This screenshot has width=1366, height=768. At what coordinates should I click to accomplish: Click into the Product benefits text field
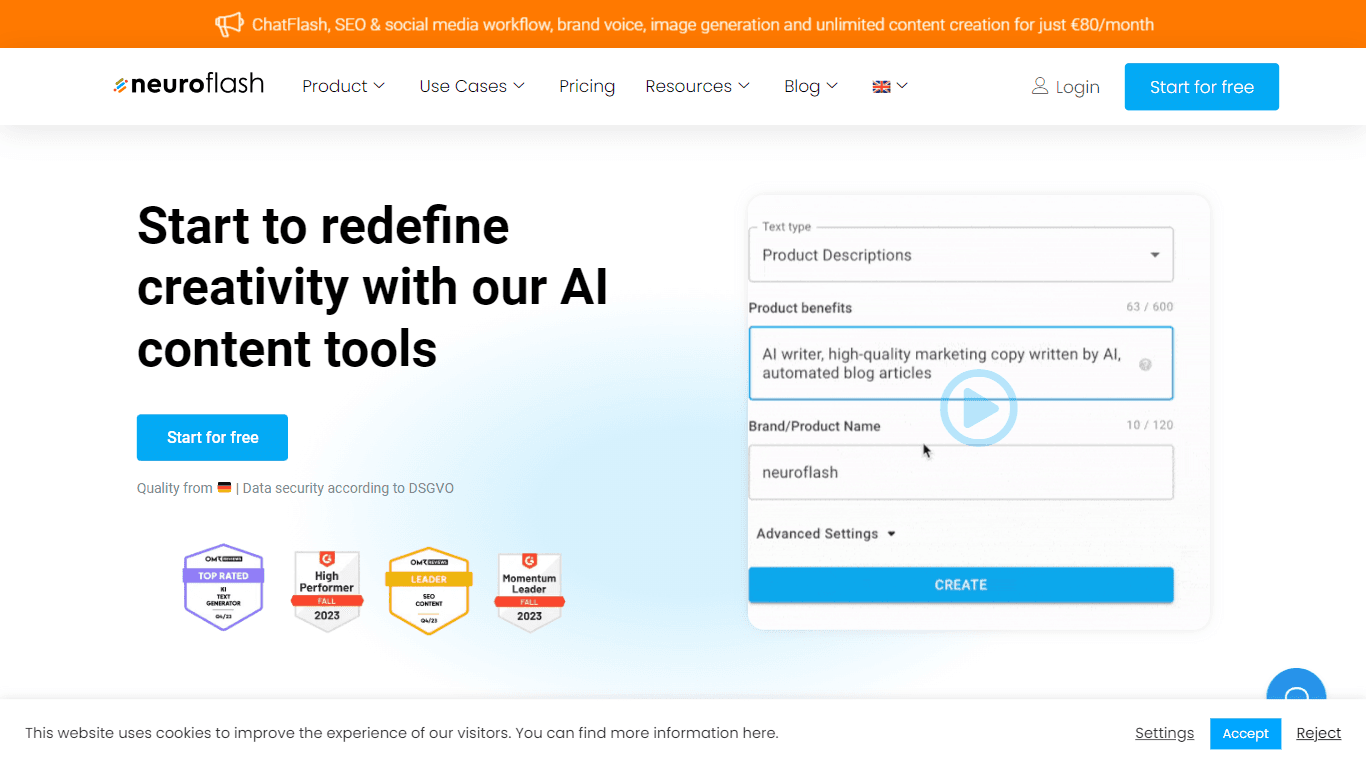(x=961, y=363)
